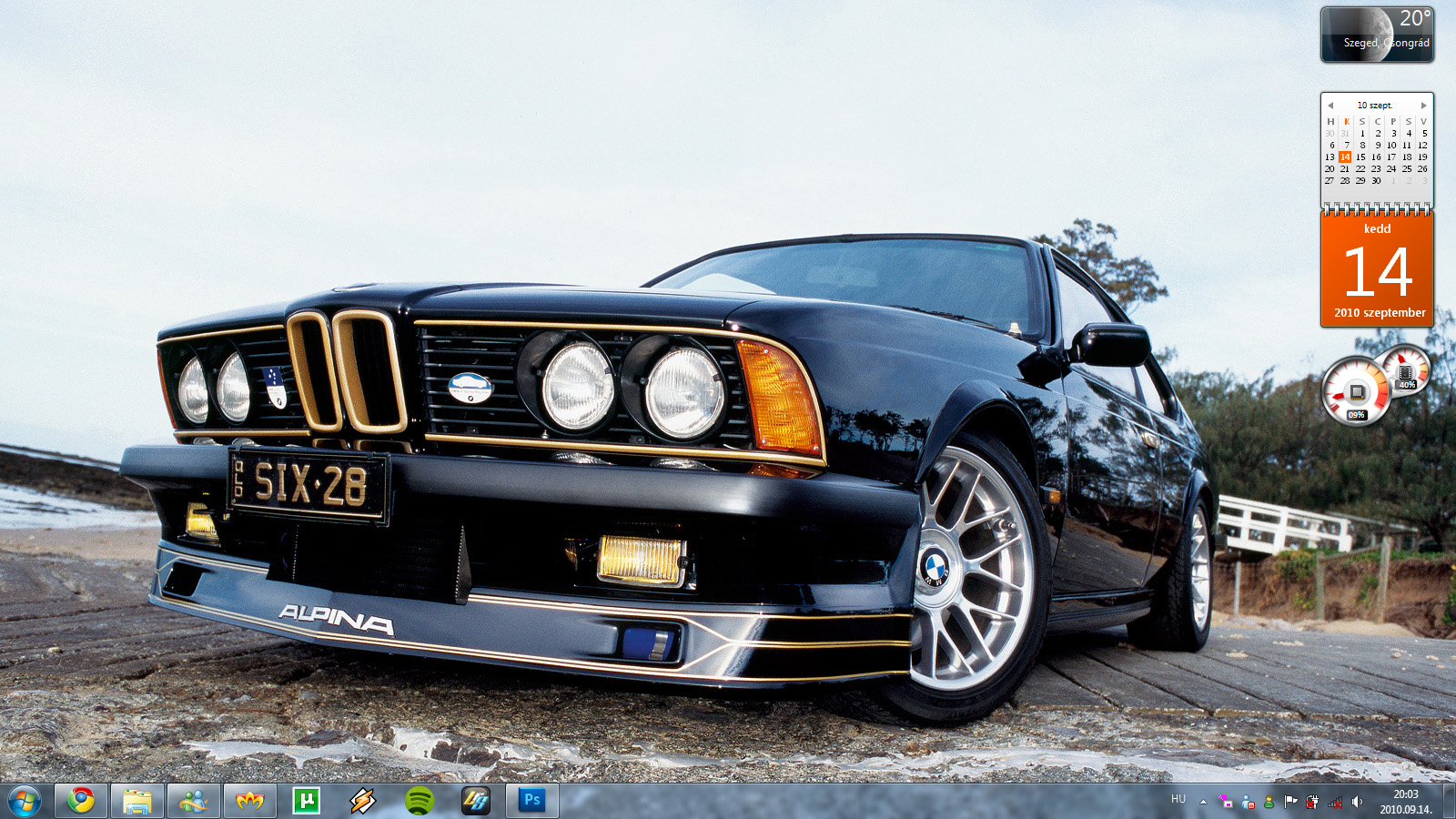1456x819 pixels.
Task: Check the battery power tray icon
Action: (x=1312, y=802)
